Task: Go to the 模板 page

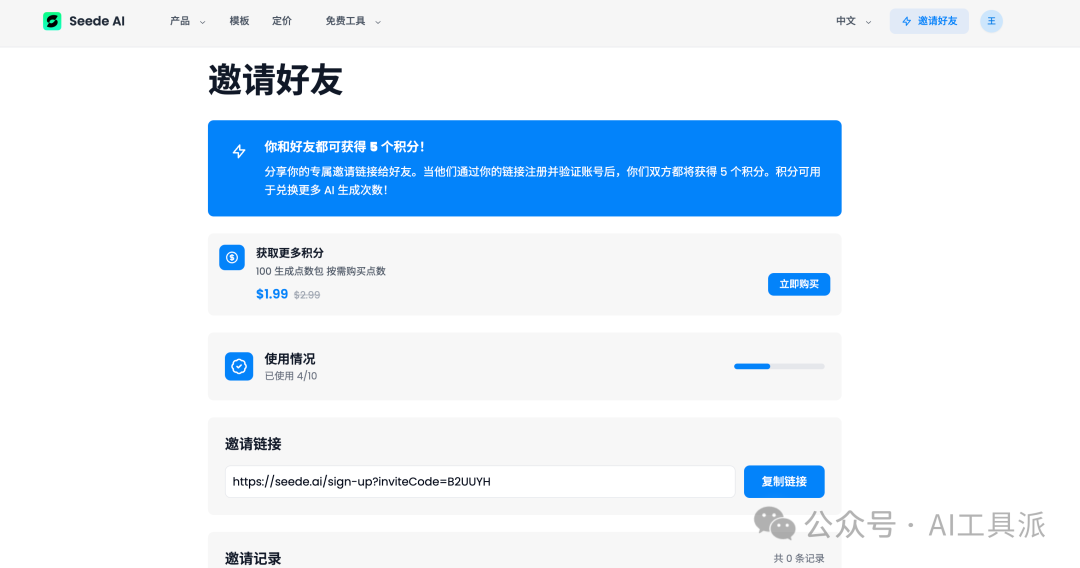Action: [239, 21]
